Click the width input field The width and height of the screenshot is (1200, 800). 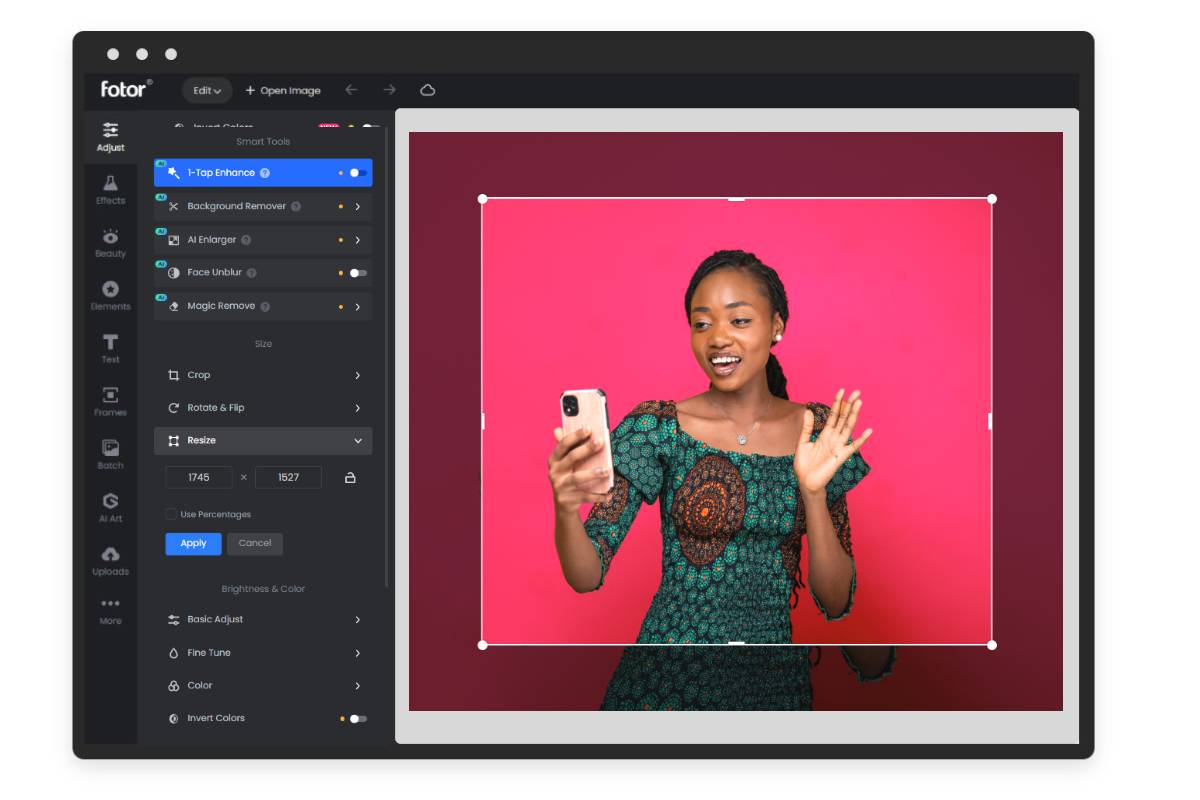click(x=198, y=477)
